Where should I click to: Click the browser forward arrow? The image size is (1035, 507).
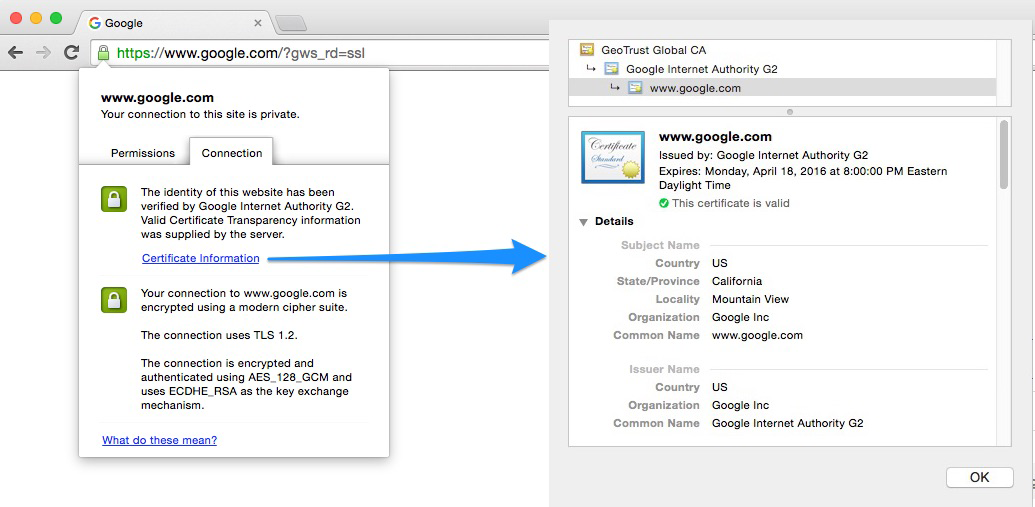click(44, 53)
